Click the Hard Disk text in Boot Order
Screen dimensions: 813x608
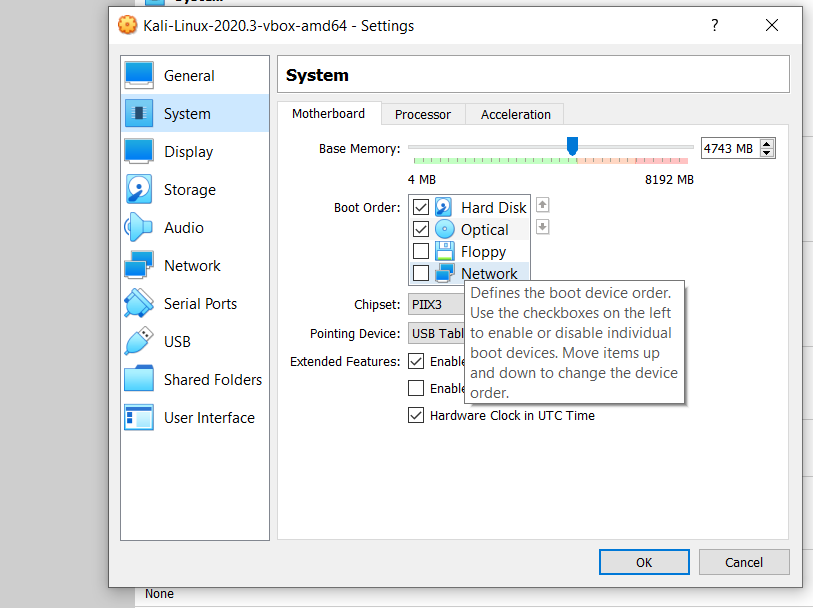point(494,207)
